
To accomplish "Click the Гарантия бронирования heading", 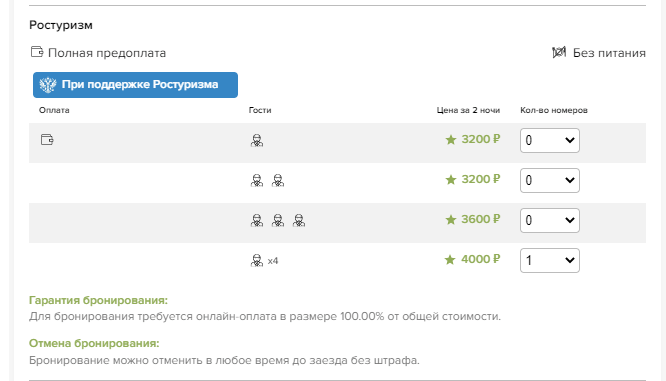I will pyautogui.click(x=98, y=300).
